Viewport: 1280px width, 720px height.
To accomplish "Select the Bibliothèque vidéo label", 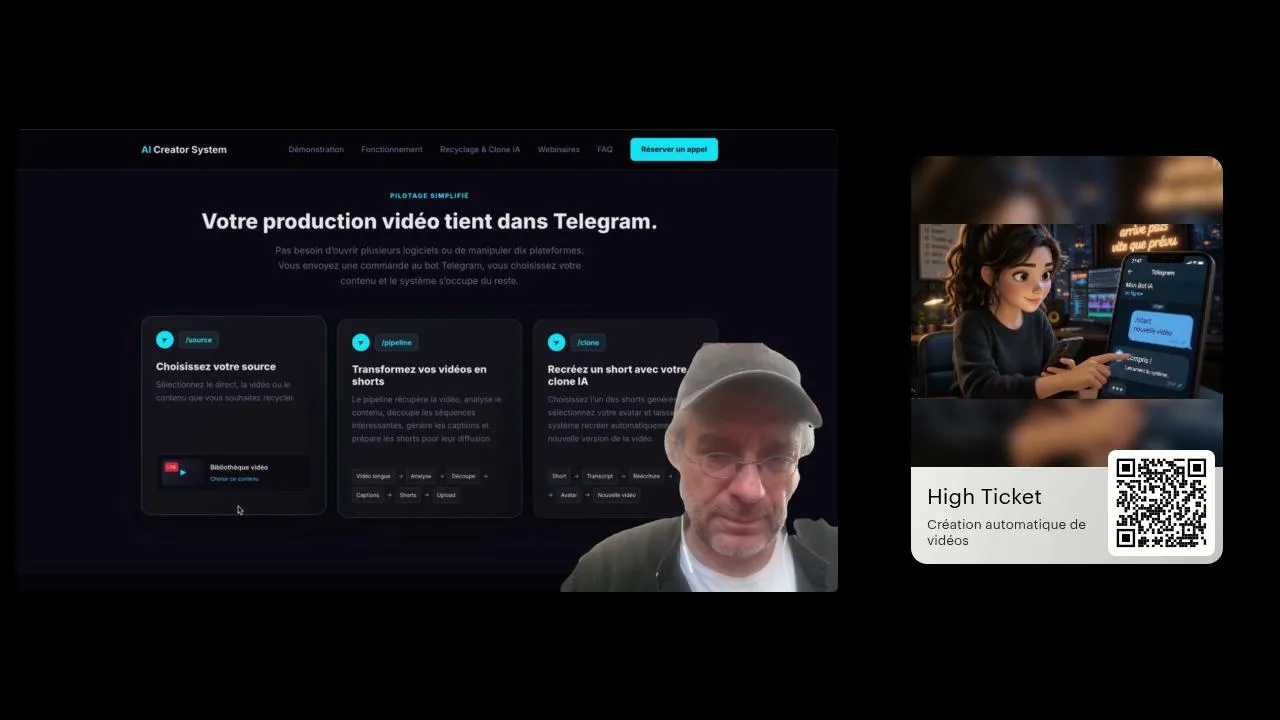I will pyautogui.click(x=239, y=467).
